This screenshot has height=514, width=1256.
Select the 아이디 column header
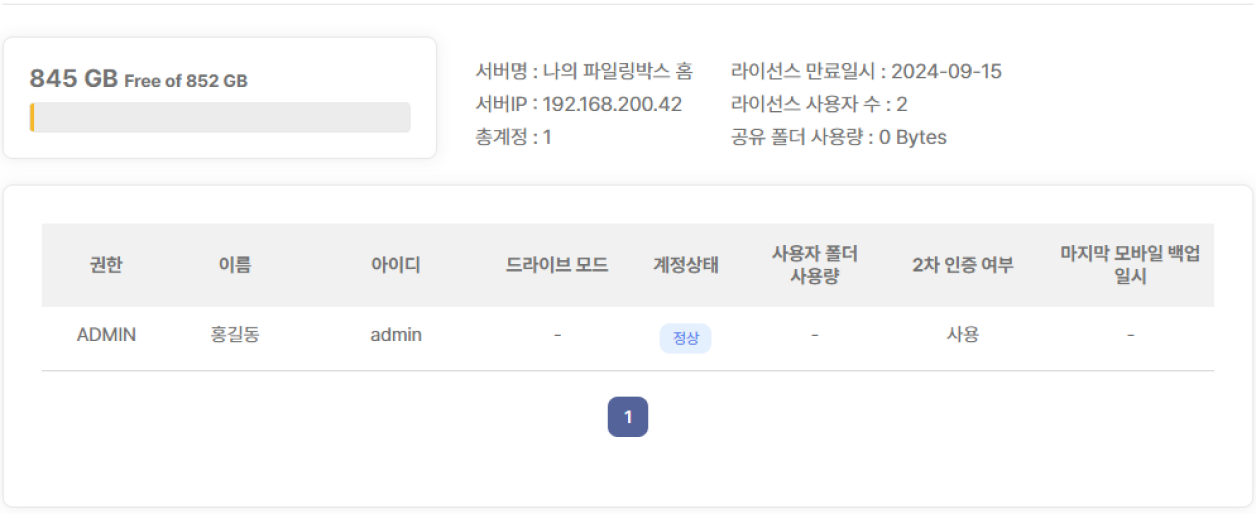[x=396, y=265]
